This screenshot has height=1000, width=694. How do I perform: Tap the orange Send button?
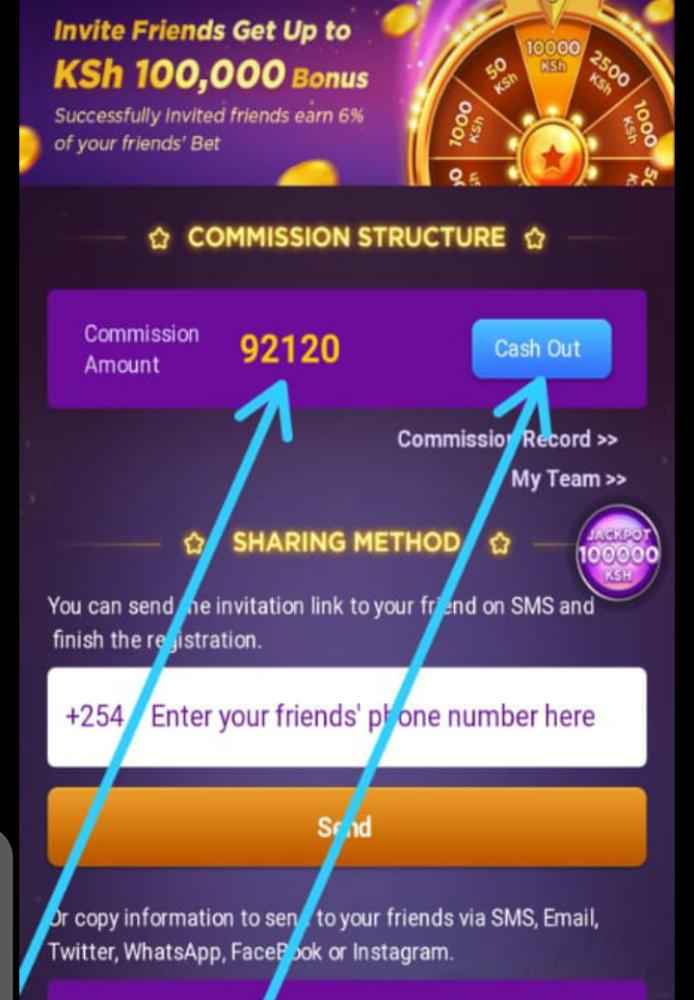click(346, 827)
